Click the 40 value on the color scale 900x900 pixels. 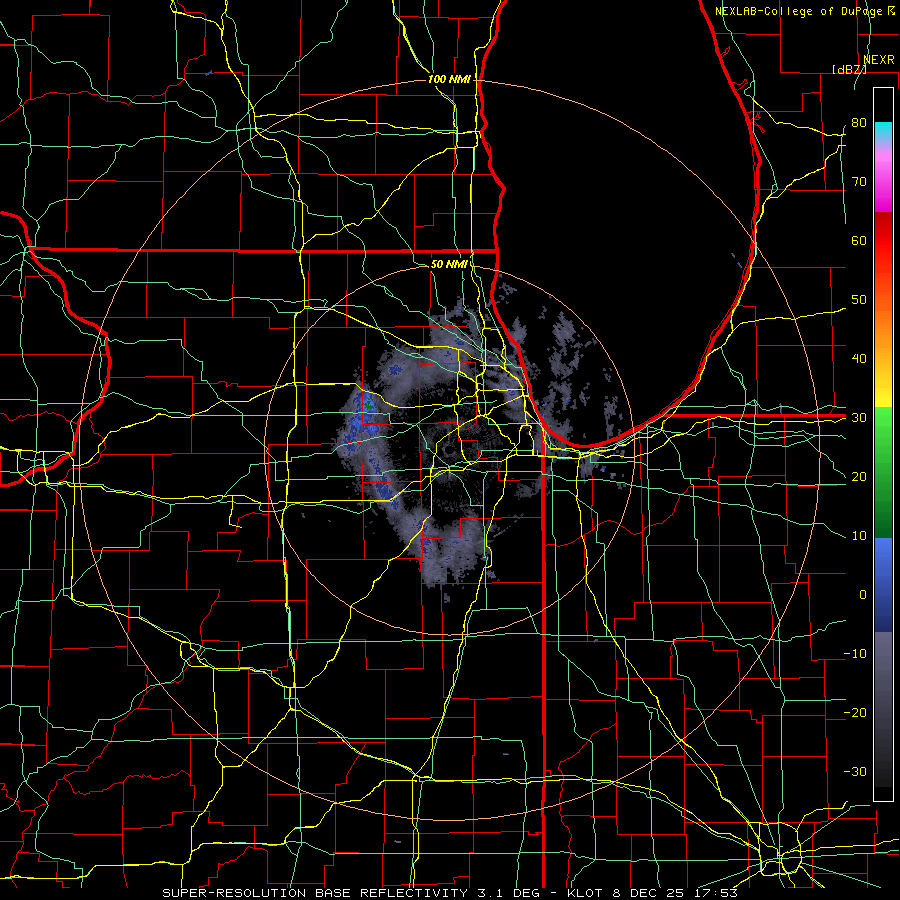[859, 359]
